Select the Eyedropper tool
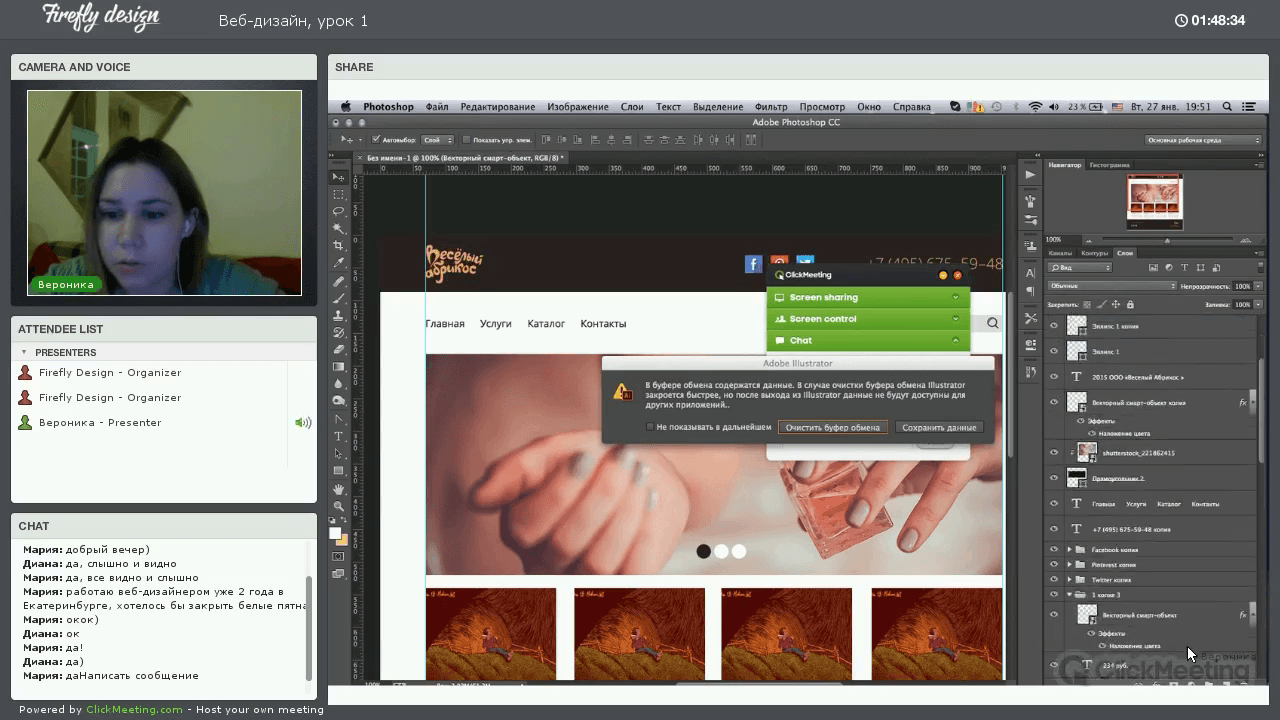1280x720 pixels. (x=339, y=263)
